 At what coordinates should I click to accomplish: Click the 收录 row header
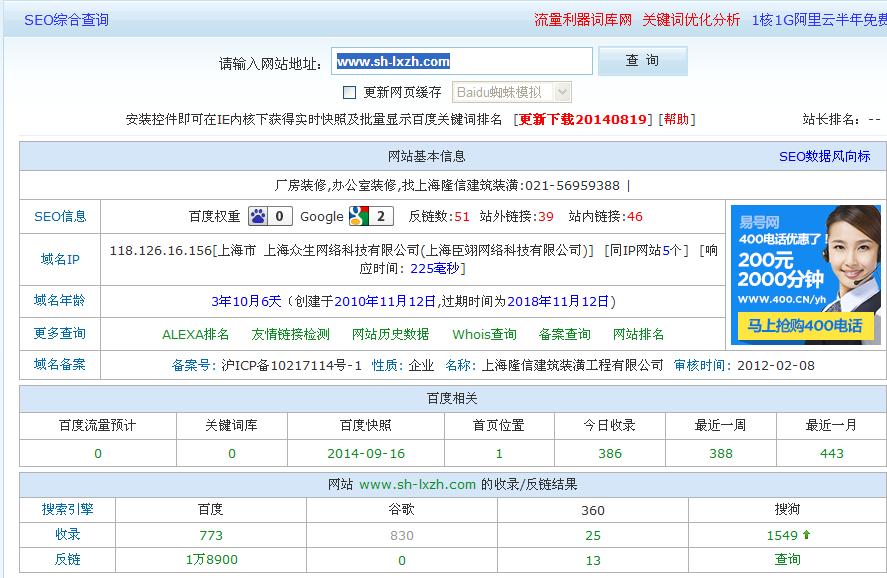tap(67, 534)
